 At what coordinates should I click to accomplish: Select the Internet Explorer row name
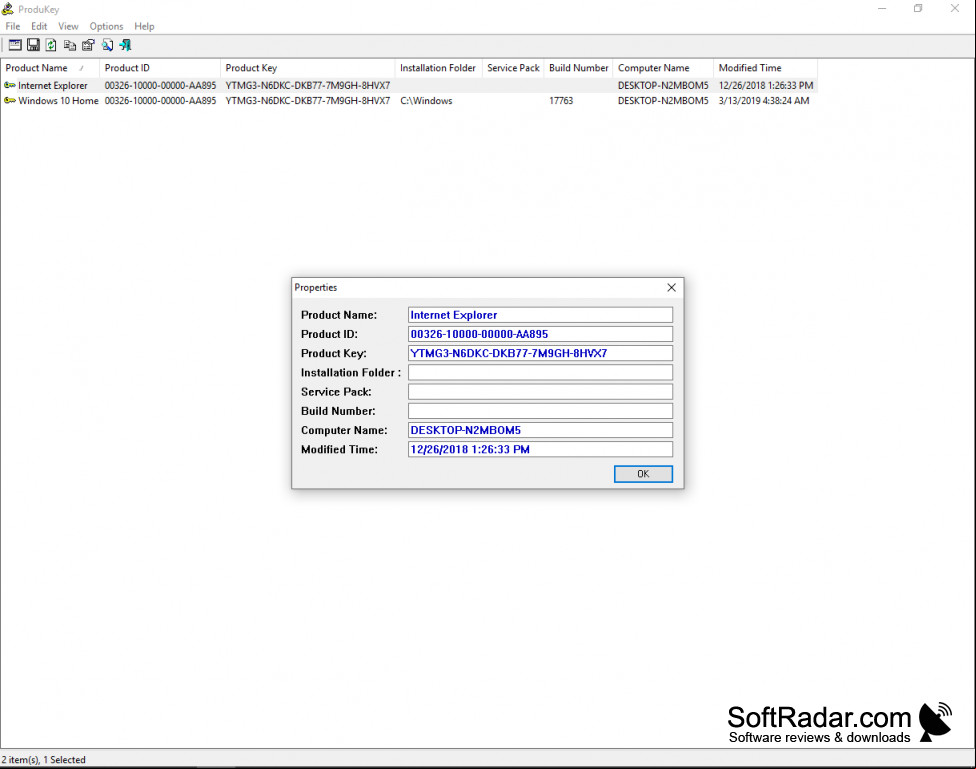point(53,85)
